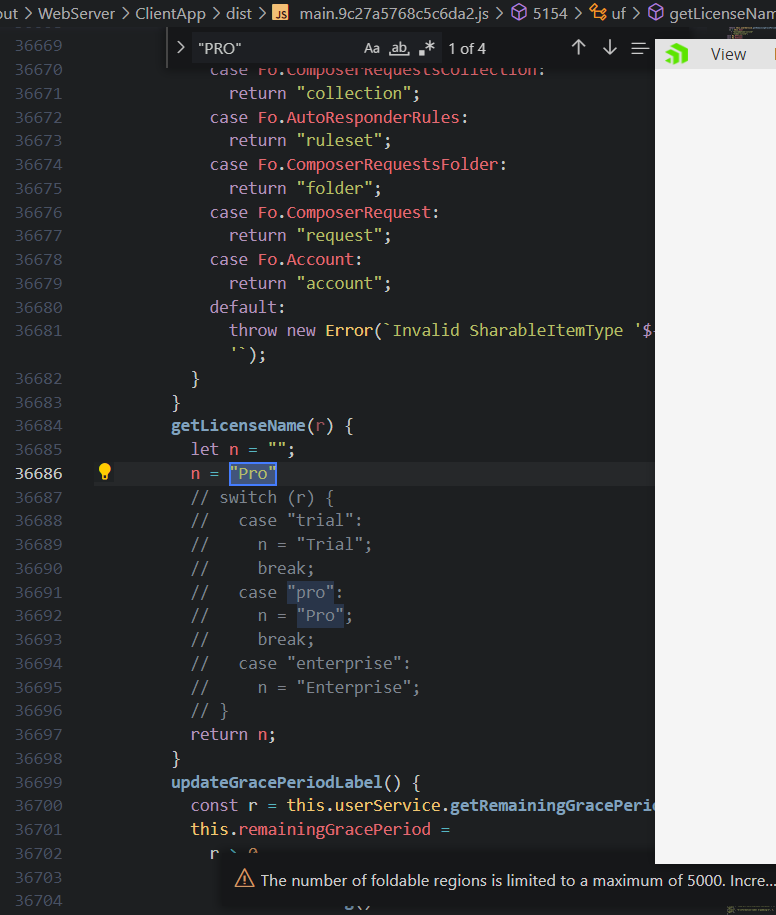776x915 pixels.
Task: Click the "folder" return string
Action: pyautogui.click(x=334, y=188)
